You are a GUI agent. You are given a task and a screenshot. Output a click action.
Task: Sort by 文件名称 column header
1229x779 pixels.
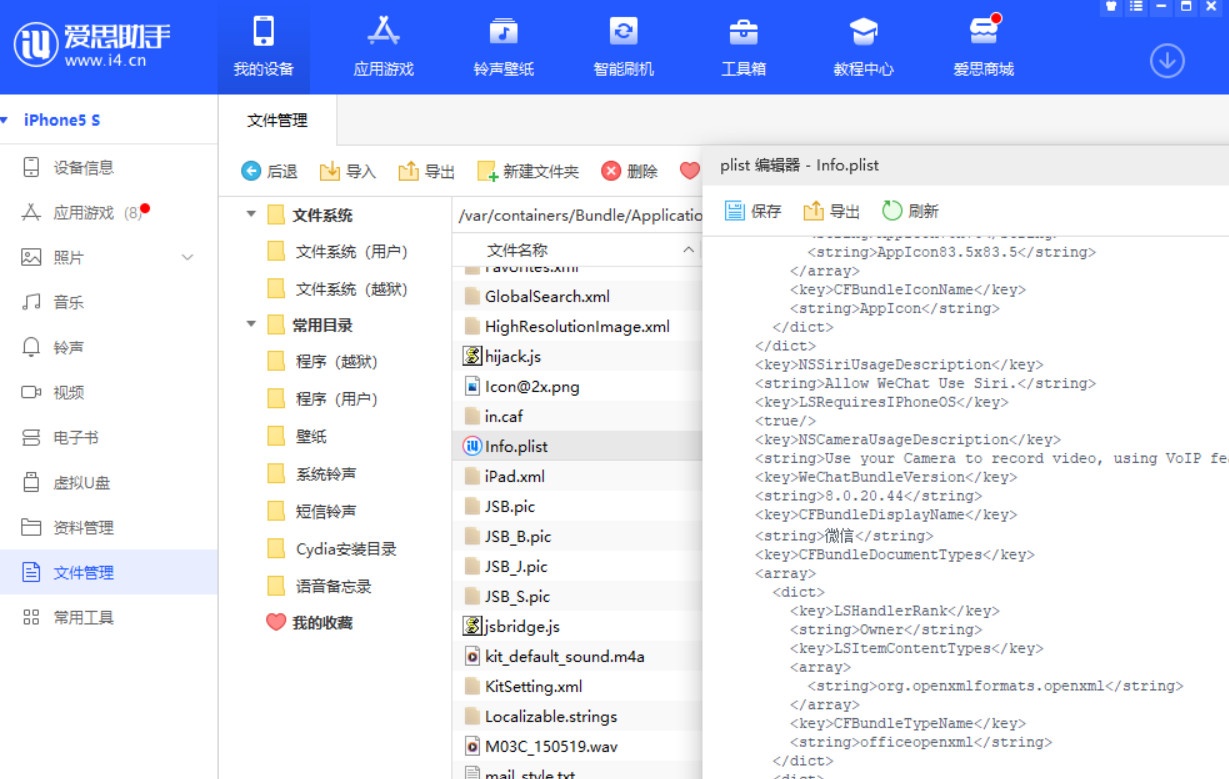[x=578, y=250]
